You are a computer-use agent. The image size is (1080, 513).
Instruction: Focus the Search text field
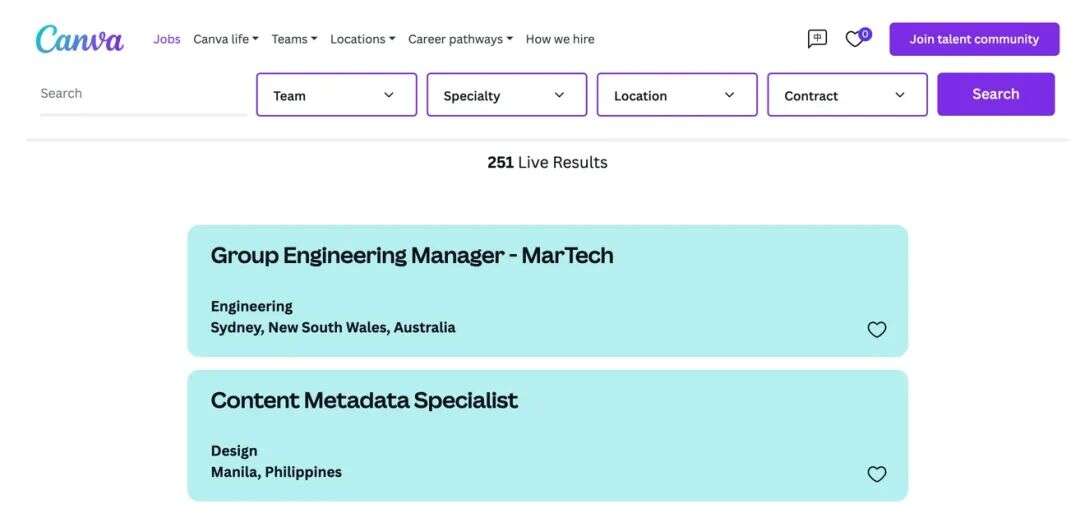click(143, 94)
